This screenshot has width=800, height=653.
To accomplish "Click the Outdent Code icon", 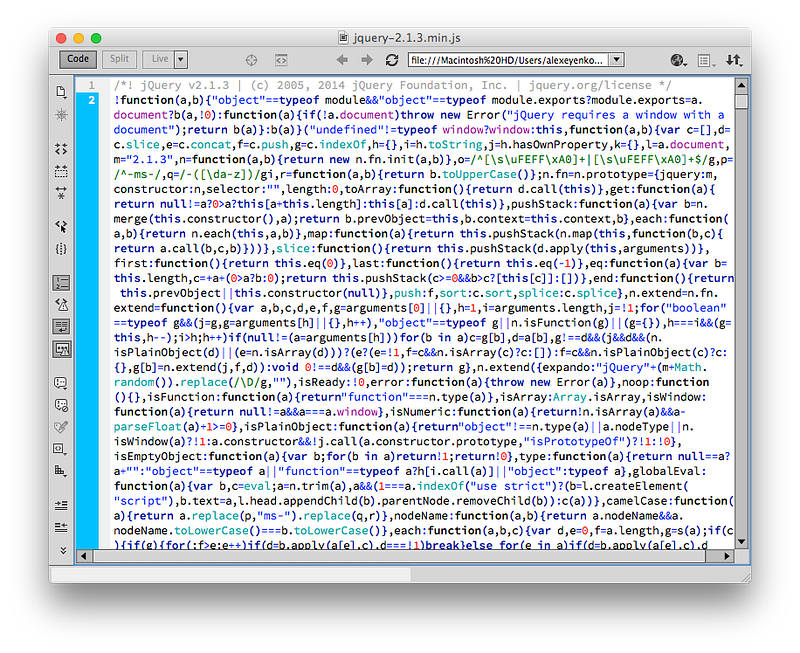I will (61, 527).
